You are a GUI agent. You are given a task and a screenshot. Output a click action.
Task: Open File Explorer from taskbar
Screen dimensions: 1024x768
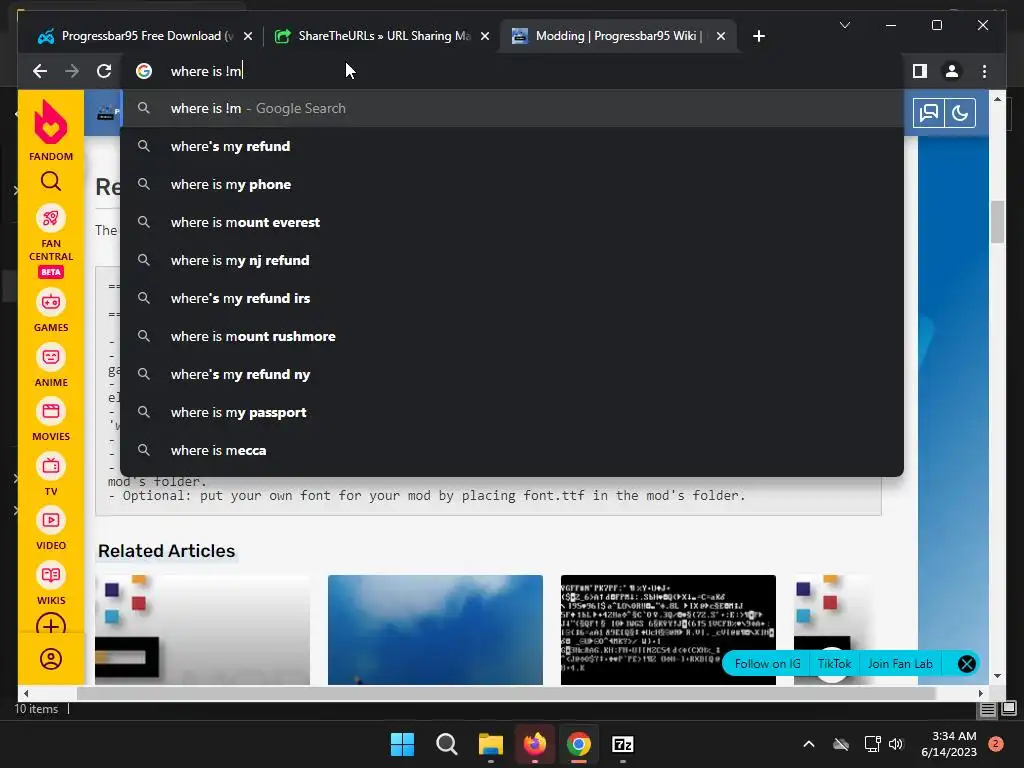[490, 744]
